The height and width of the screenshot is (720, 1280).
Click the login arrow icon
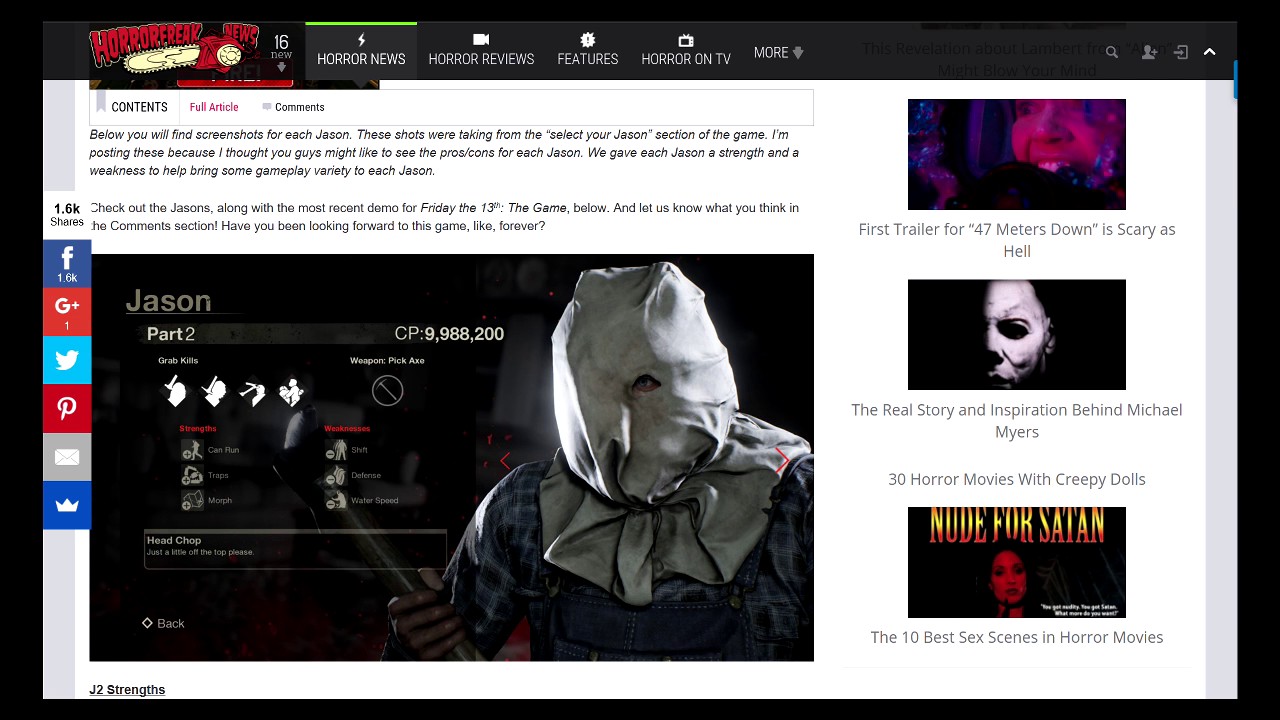pyautogui.click(x=1181, y=52)
